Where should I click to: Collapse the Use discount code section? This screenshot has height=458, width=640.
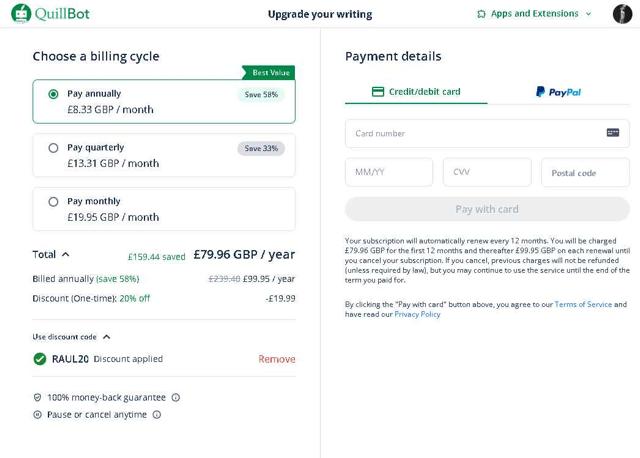[106, 337]
